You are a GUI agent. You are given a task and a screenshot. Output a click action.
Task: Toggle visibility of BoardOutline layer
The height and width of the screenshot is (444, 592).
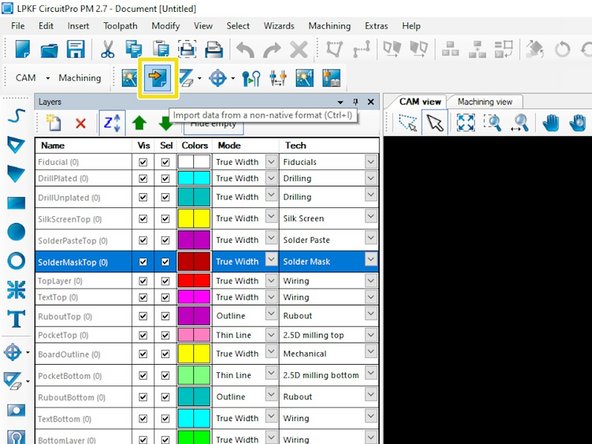143,354
